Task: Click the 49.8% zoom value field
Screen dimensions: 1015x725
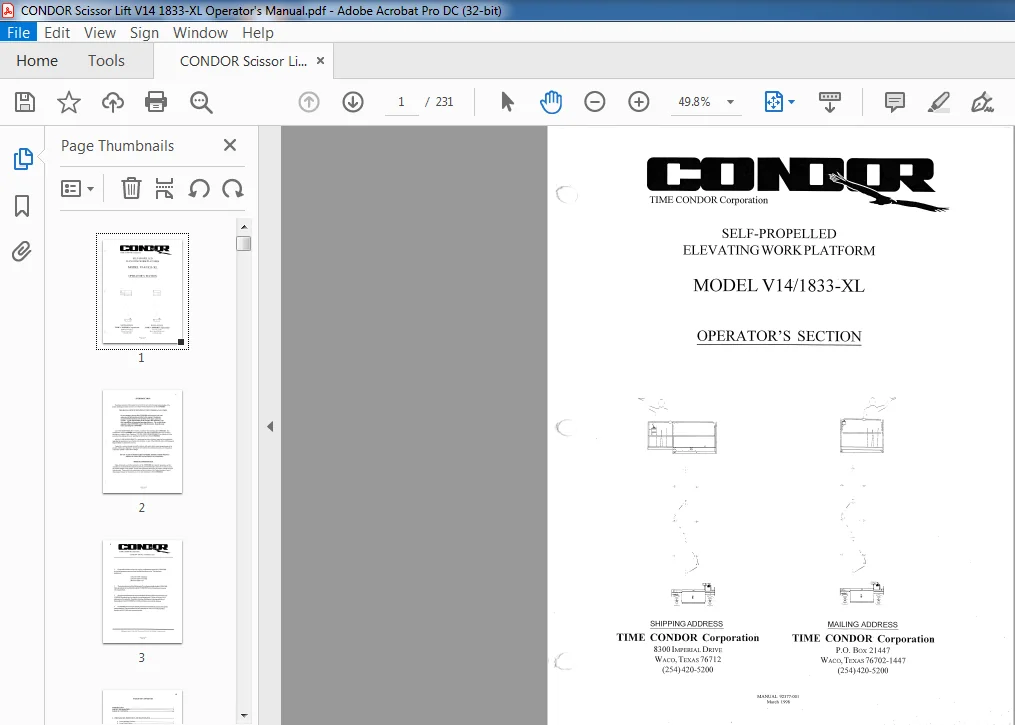Action: (694, 102)
